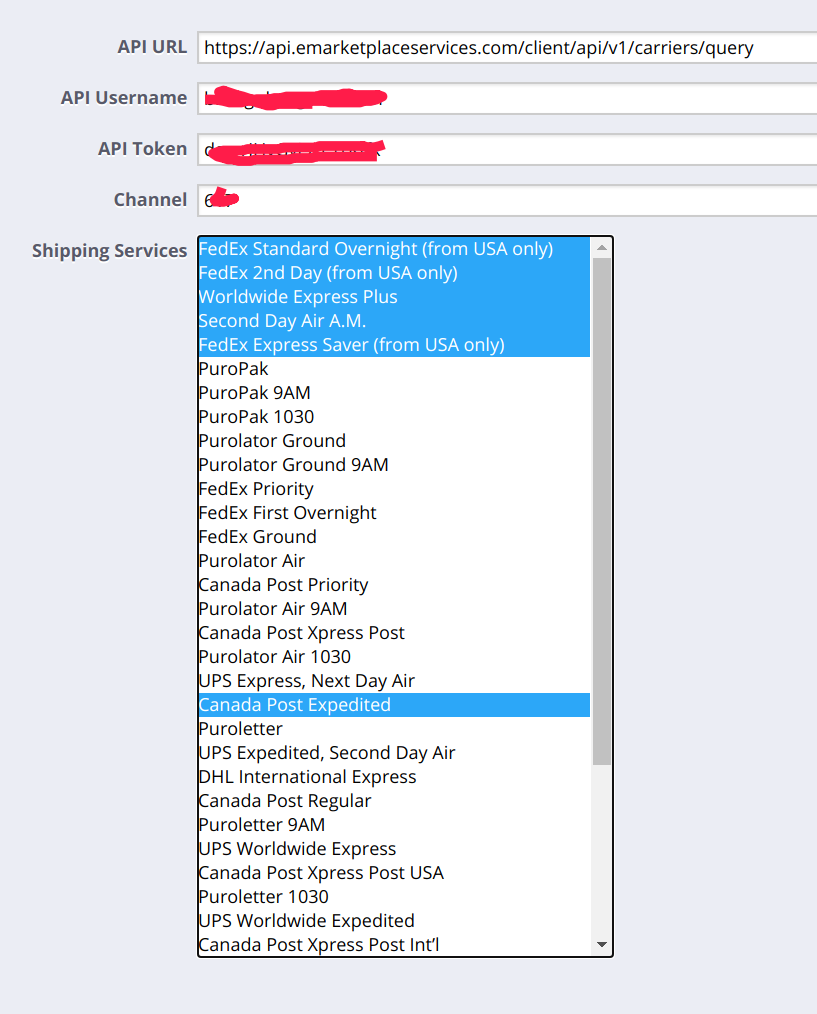The width and height of the screenshot is (817, 1014).
Task: Select UPS Worldwide Expedited option
Action: point(306,921)
